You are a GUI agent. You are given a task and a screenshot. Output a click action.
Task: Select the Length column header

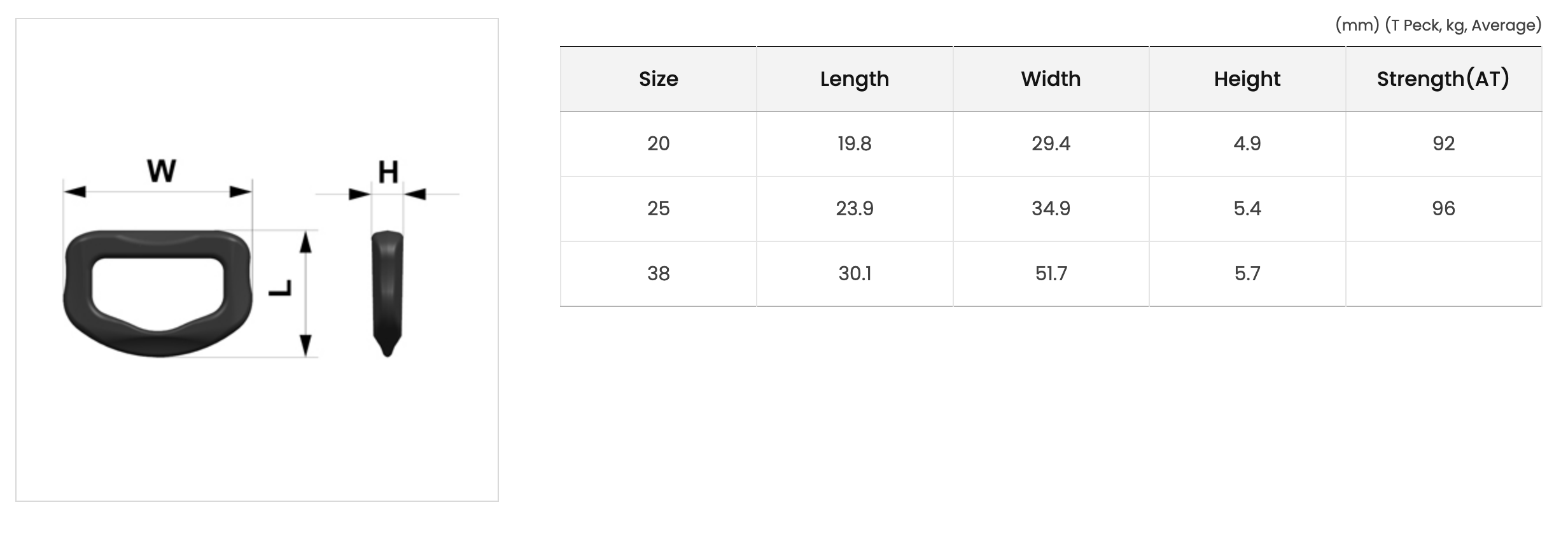pos(855,79)
